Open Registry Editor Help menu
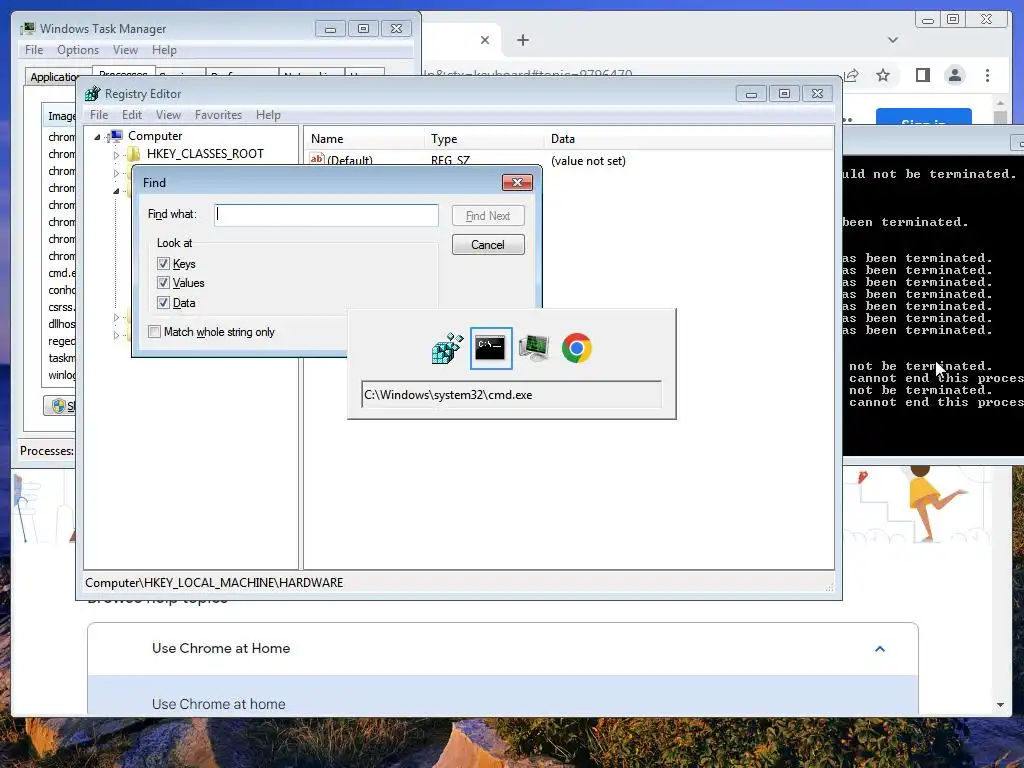 268,115
